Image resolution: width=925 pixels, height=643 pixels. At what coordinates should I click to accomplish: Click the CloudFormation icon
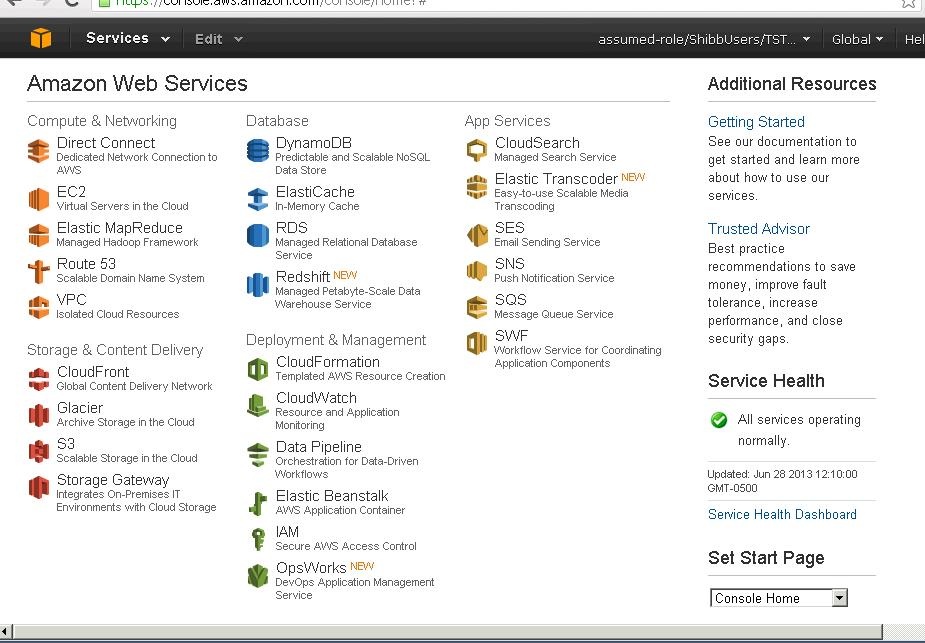click(x=258, y=370)
